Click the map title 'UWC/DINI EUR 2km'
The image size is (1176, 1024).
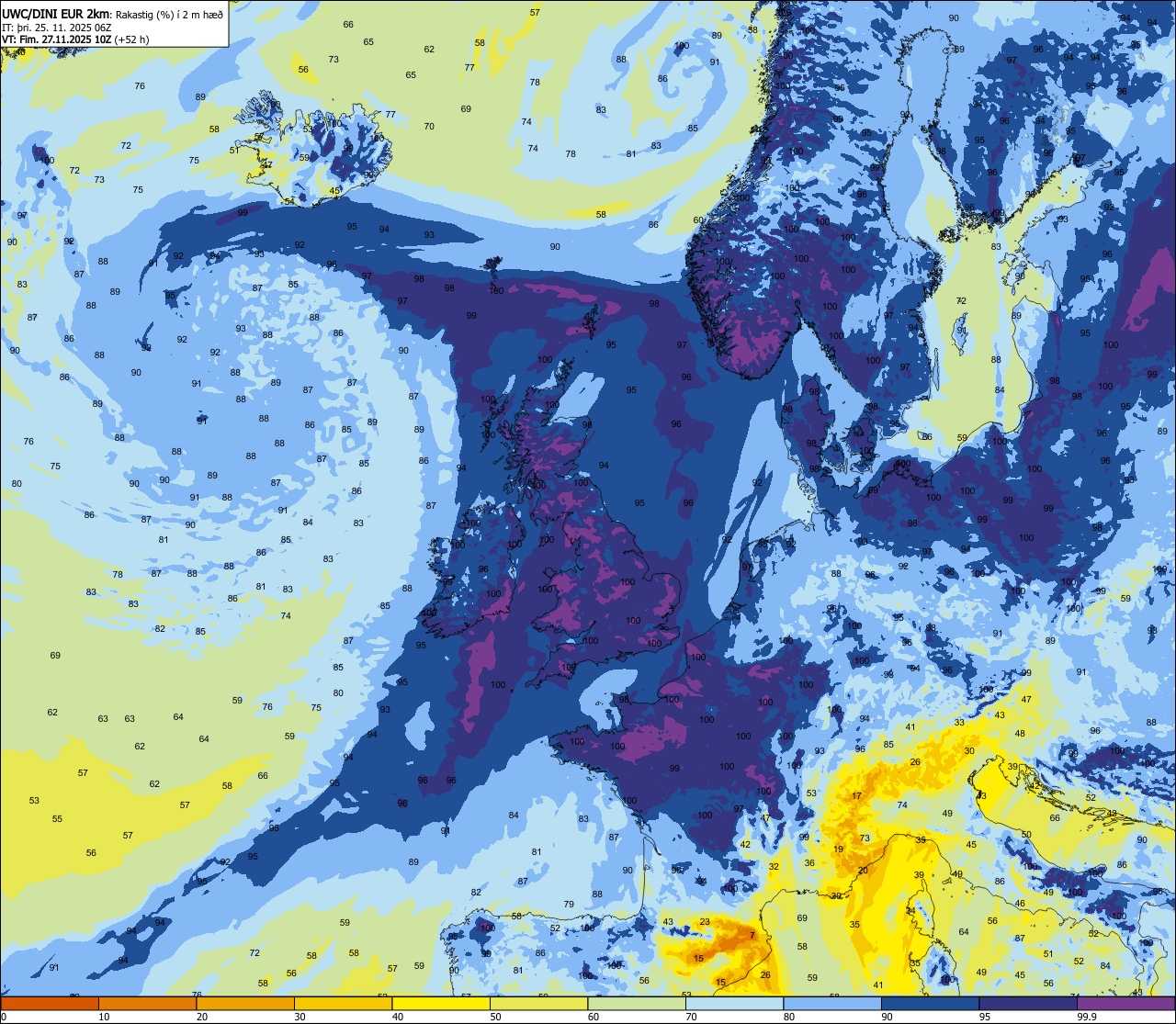(x=55, y=14)
